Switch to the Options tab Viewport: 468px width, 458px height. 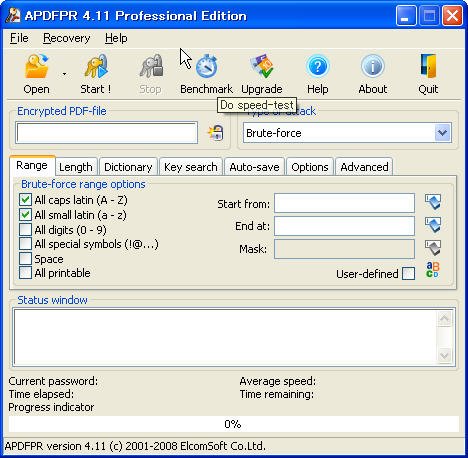click(310, 167)
